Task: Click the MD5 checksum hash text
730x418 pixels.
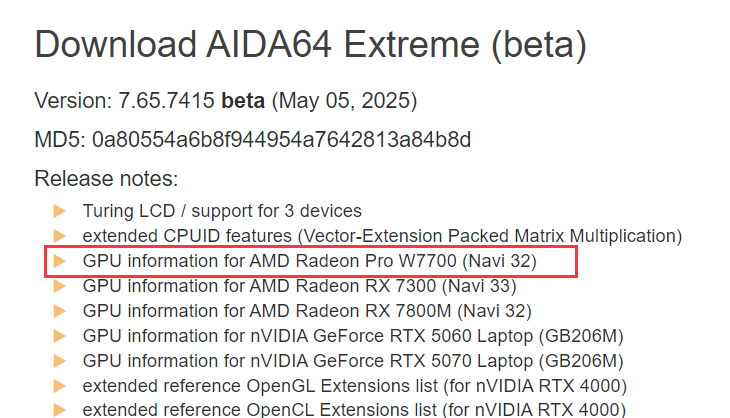Action: click(x=281, y=139)
